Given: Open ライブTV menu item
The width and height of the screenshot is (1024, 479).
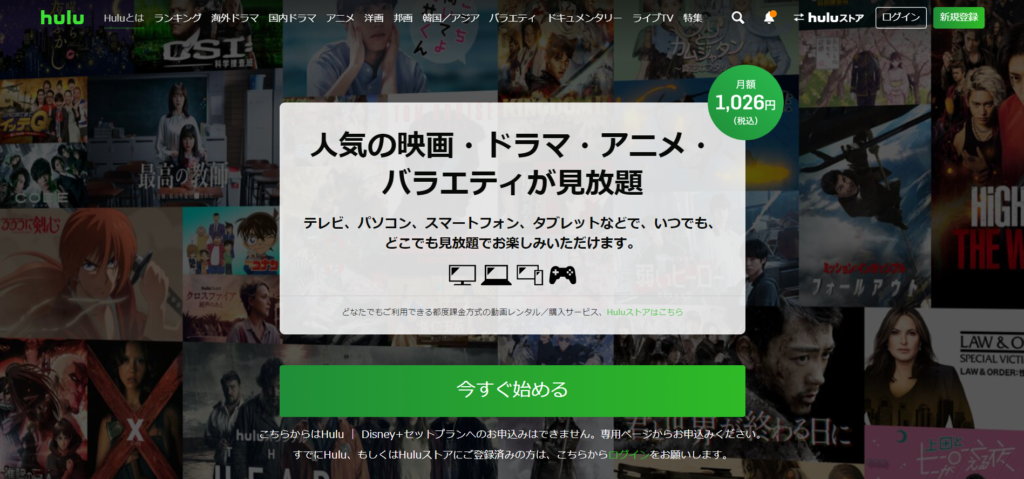Looking at the screenshot, I should 652,18.
